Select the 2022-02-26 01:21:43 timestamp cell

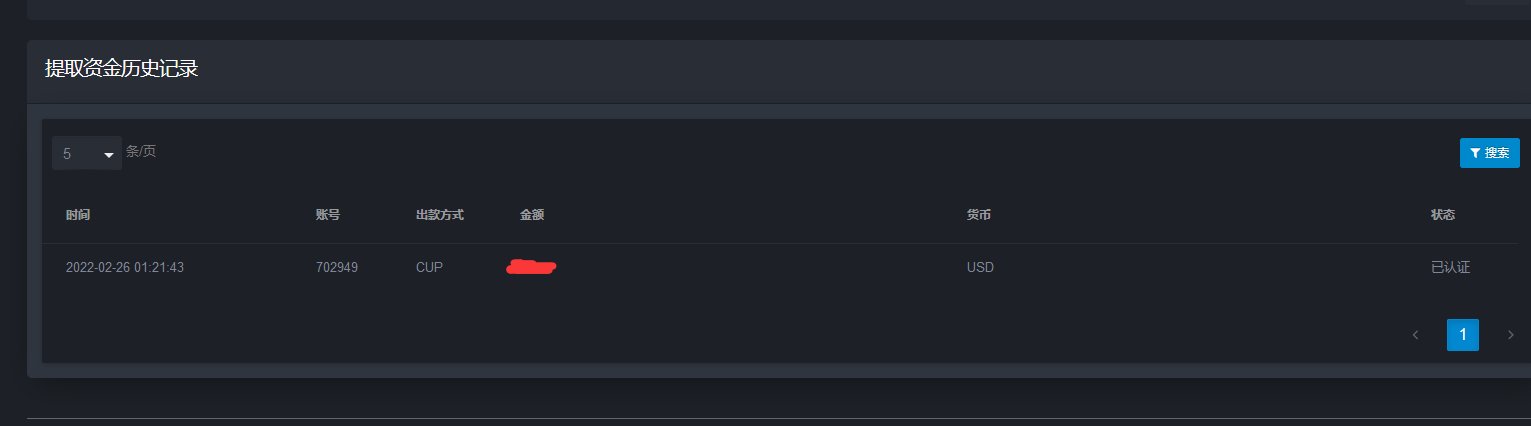point(125,268)
